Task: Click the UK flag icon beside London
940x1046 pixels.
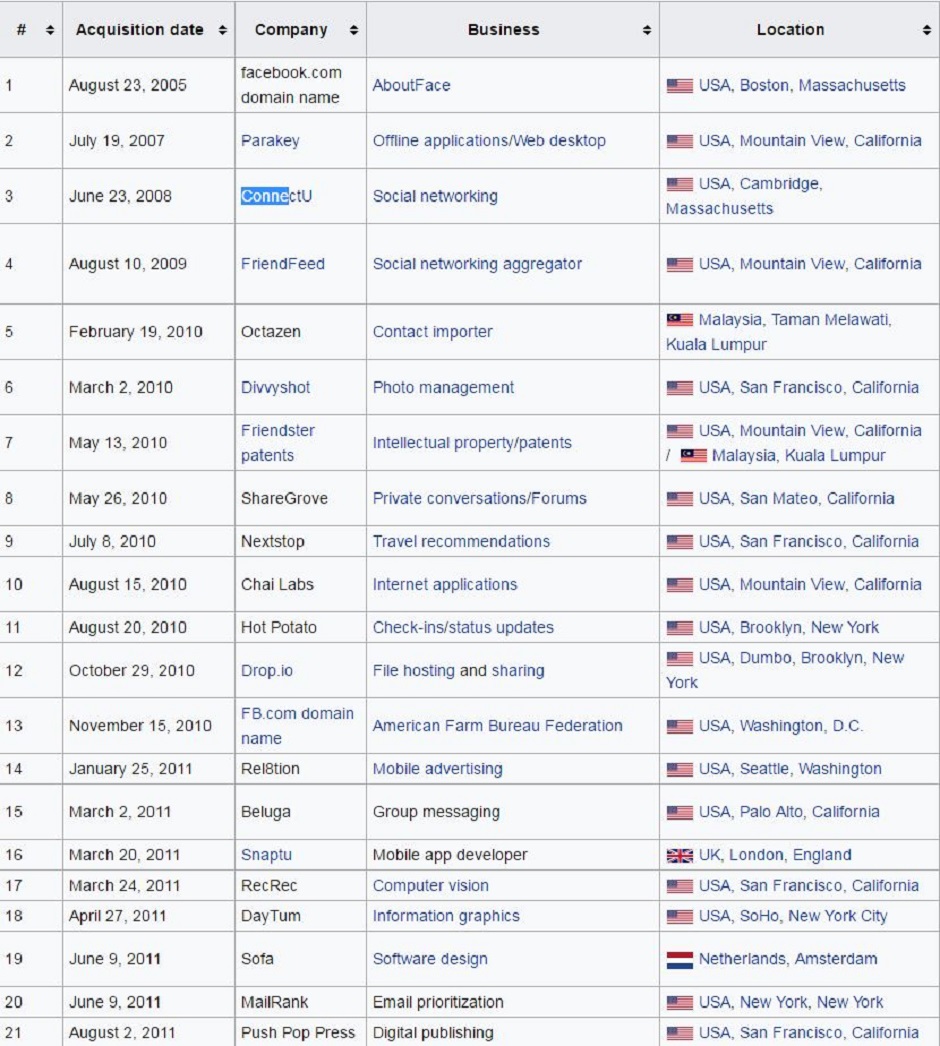Action: (x=679, y=855)
